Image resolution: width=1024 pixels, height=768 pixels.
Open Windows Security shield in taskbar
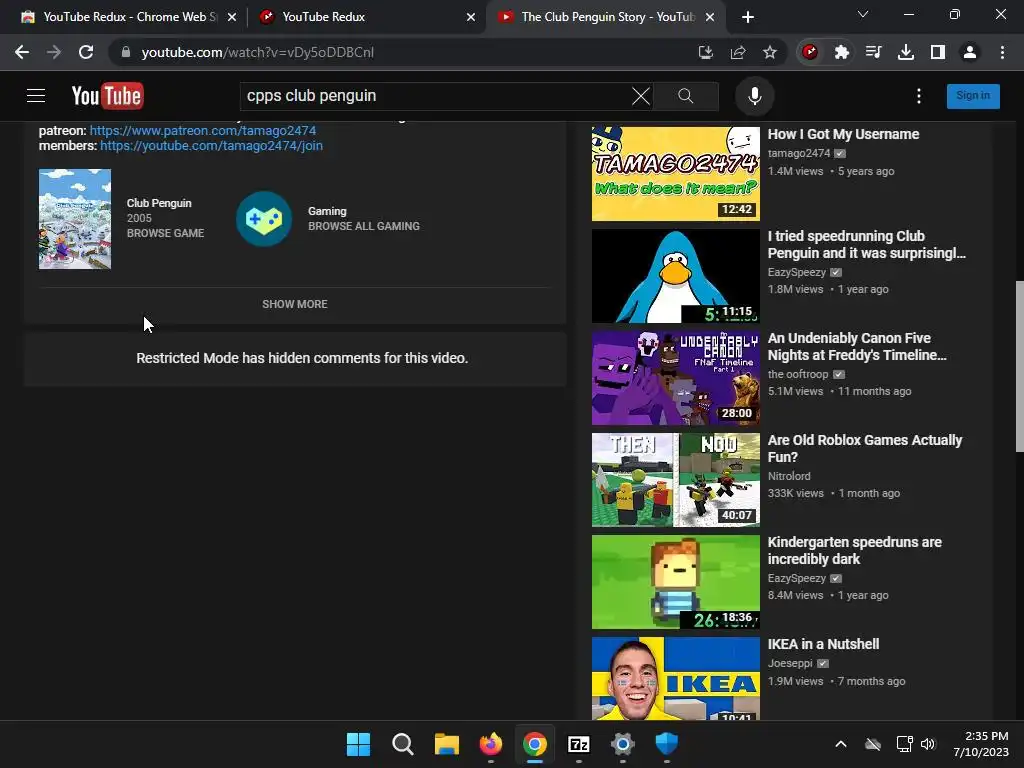pyautogui.click(x=667, y=744)
